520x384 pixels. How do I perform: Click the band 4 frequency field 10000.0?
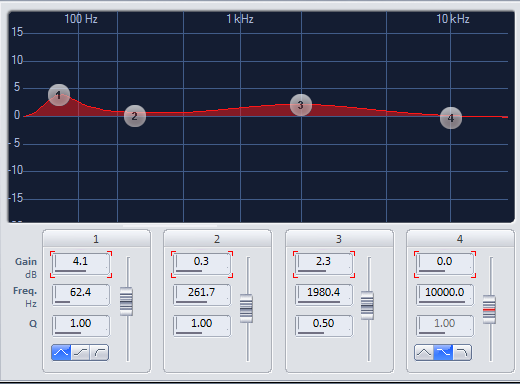[445, 295]
